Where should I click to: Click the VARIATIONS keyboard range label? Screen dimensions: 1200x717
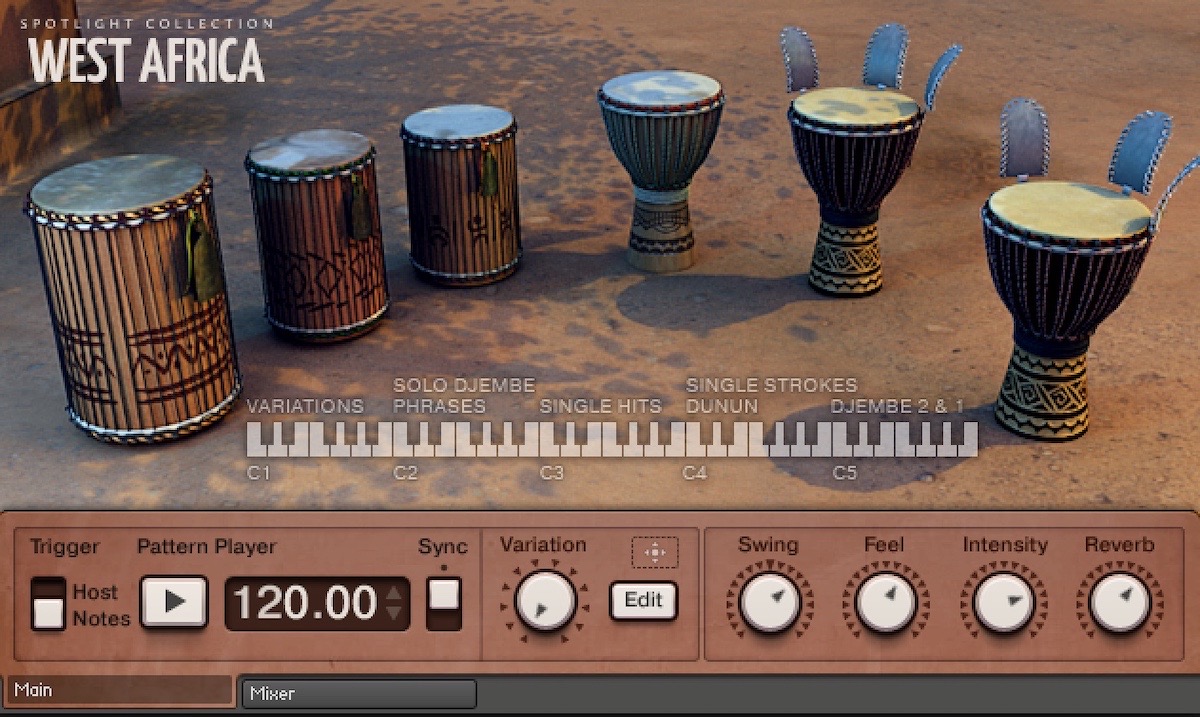[305, 406]
